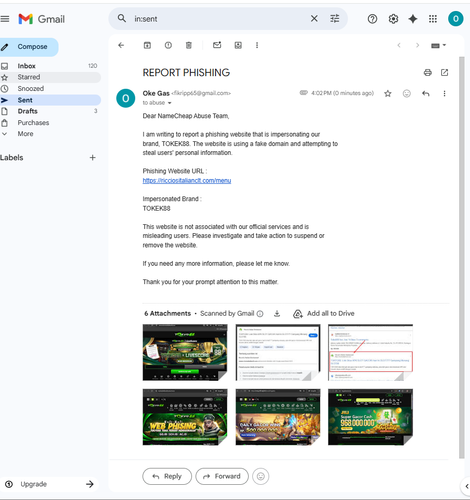Open the Sent folder

49,100
